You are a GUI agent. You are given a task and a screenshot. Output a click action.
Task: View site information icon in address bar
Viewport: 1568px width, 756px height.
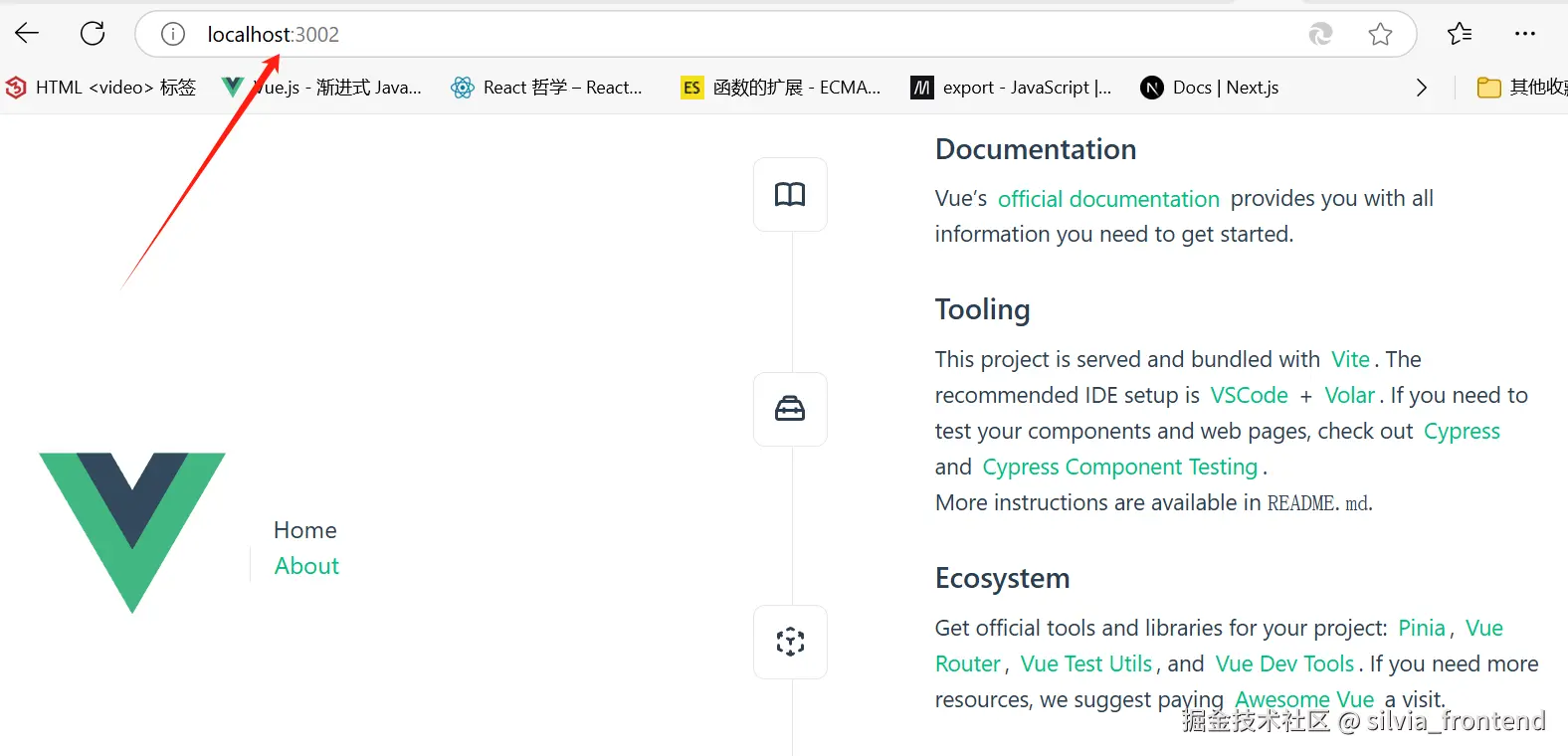173,35
